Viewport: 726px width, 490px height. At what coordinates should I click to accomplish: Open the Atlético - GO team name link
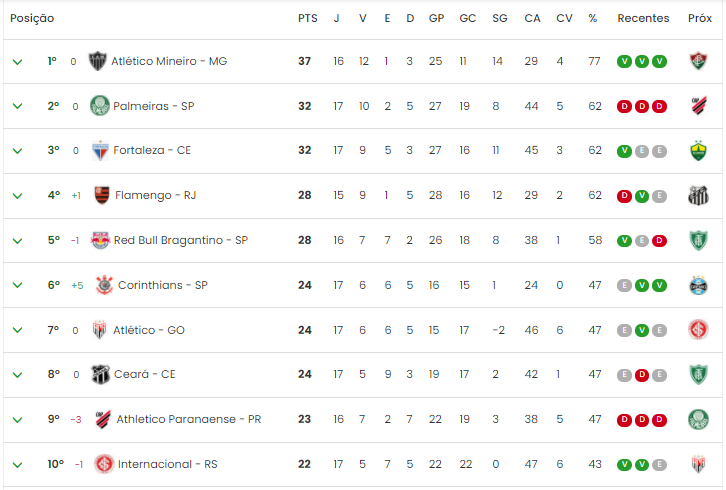149,330
